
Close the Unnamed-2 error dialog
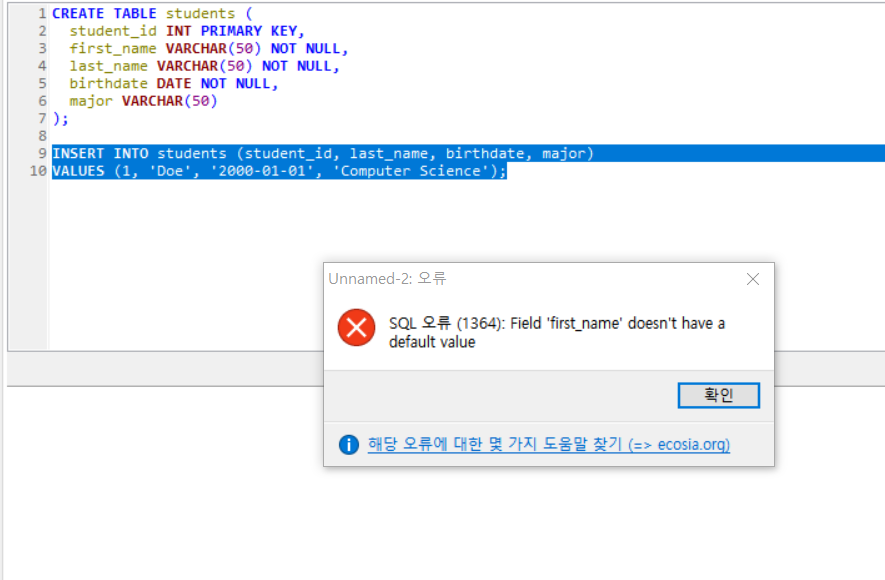(753, 279)
